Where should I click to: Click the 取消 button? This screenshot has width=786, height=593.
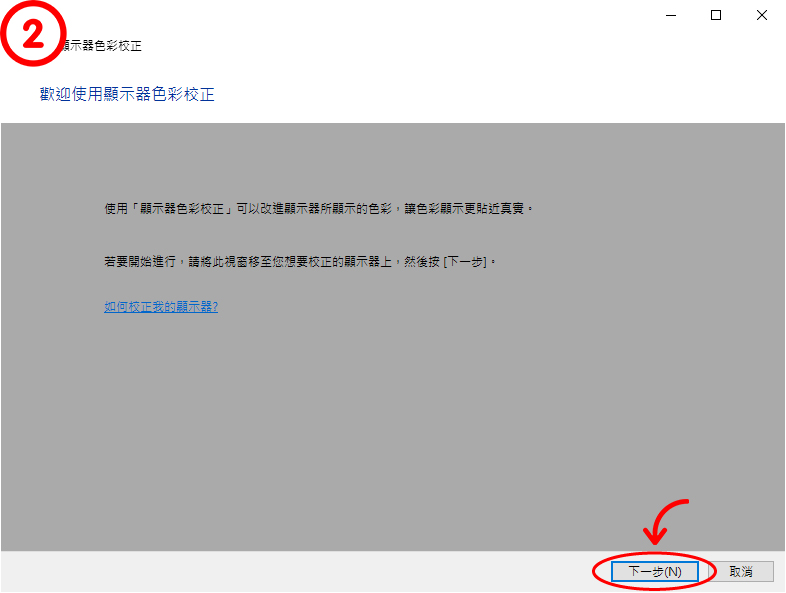741,571
